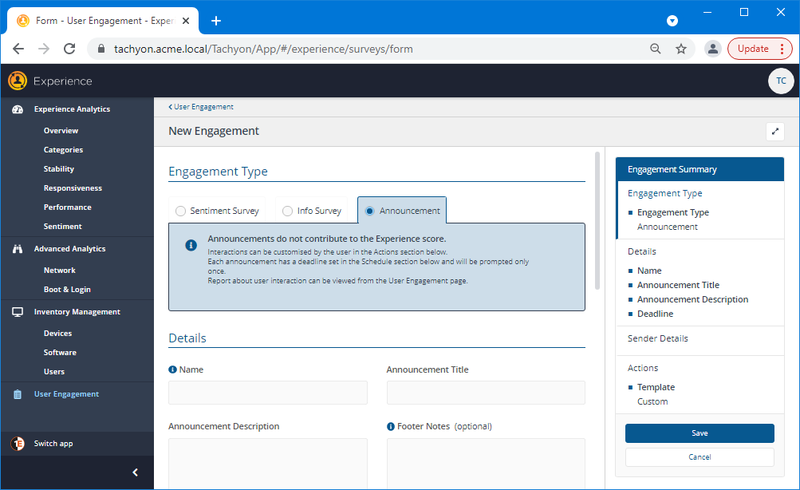Click the Switch app 1E icon
This screenshot has height=490, width=800.
click(17, 444)
